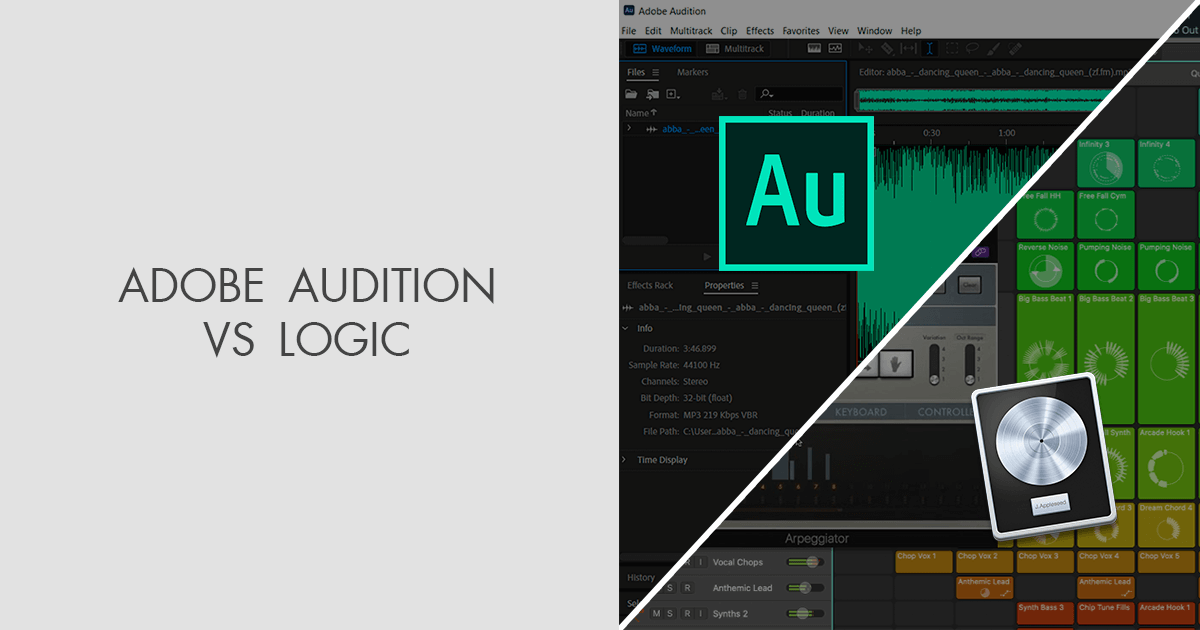Solo the Anthemic Lead track
Screen dimensions: 1200x630
coord(670,587)
